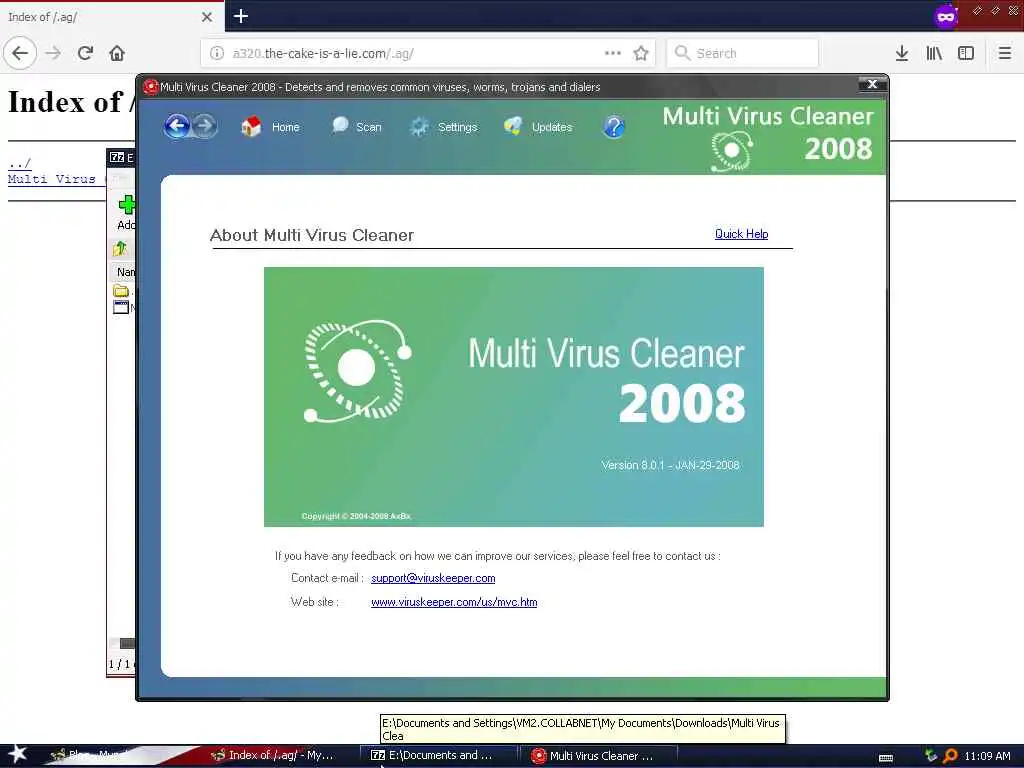1024x768 pixels.
Task: Open Firefox downloads panel
Action: click(x=902, y=53)
